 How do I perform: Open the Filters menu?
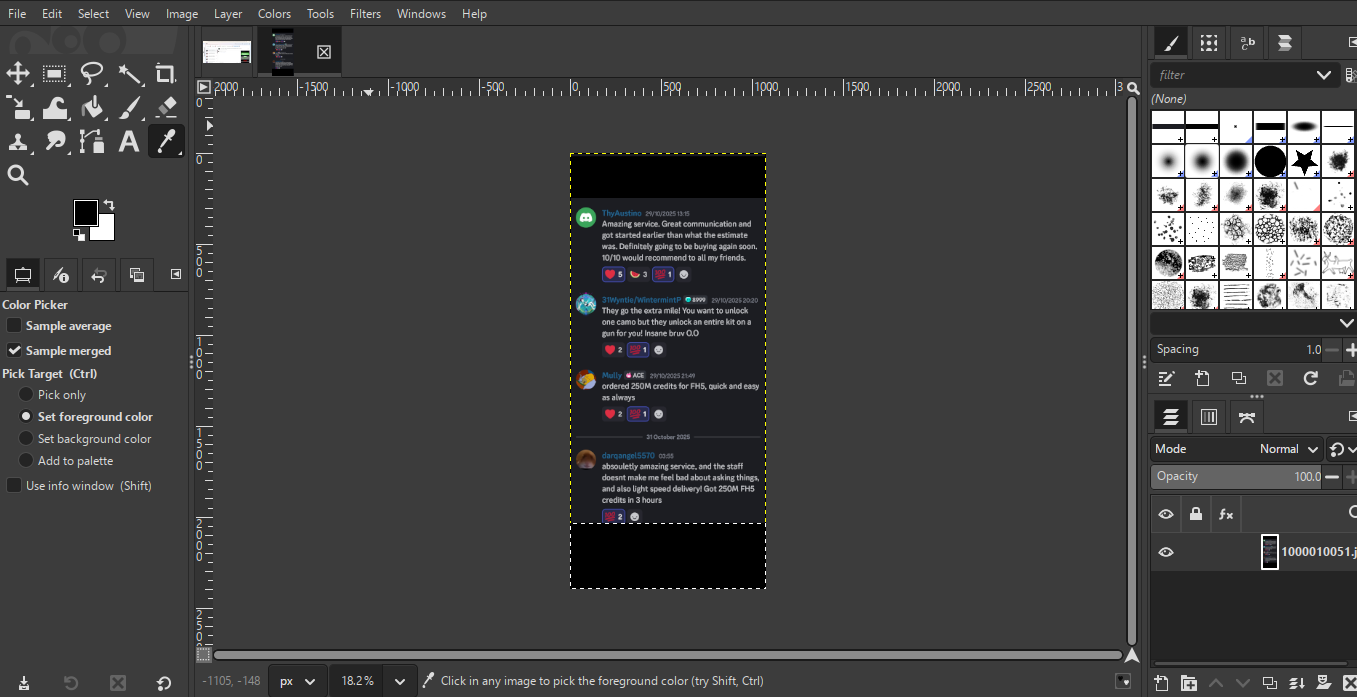[x=365, y=13]
